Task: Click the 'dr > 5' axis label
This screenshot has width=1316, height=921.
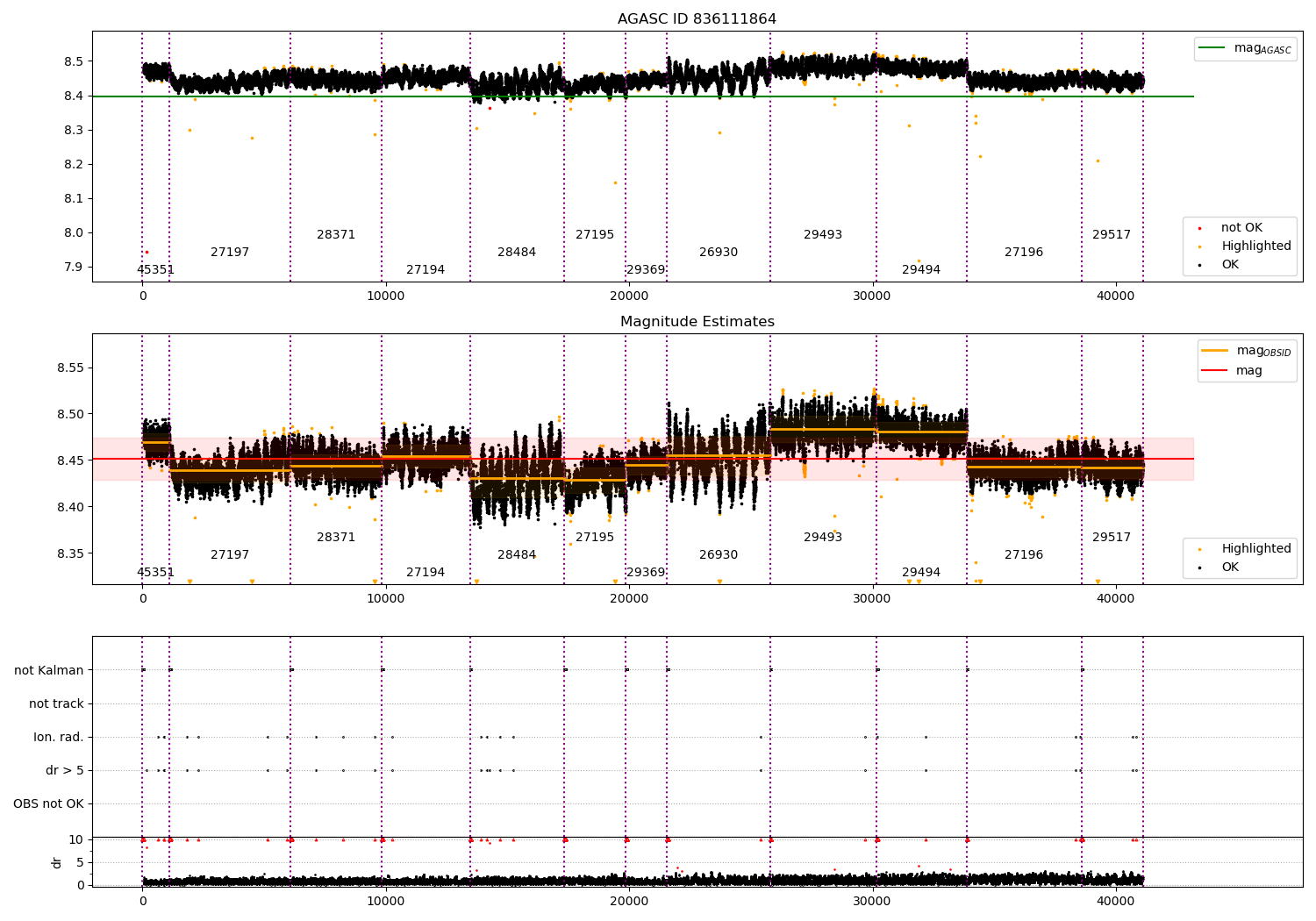Action: pyautogui.click(x=65, y=770)
